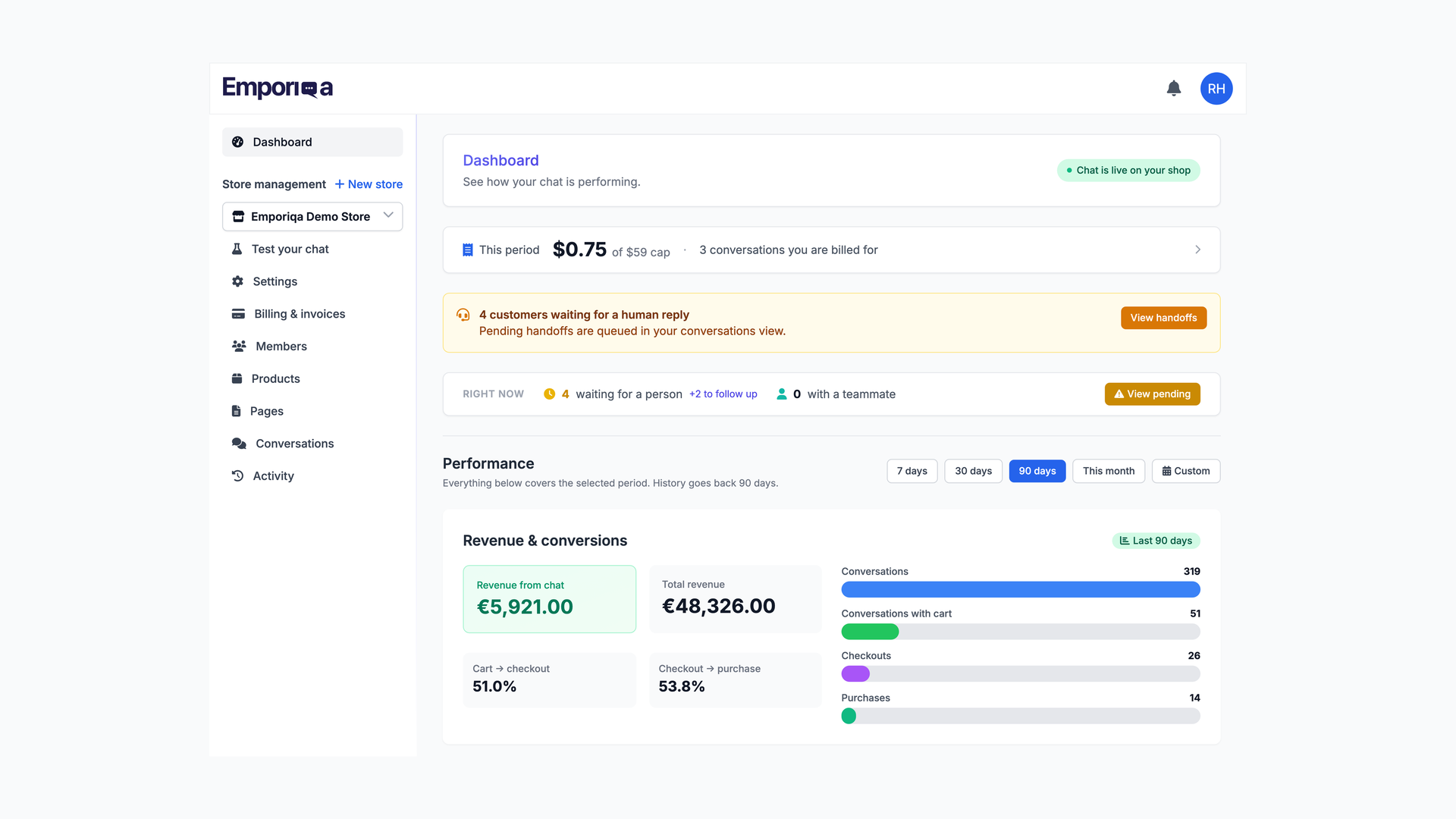Click the Members people icon

click(x=239, y=346)
